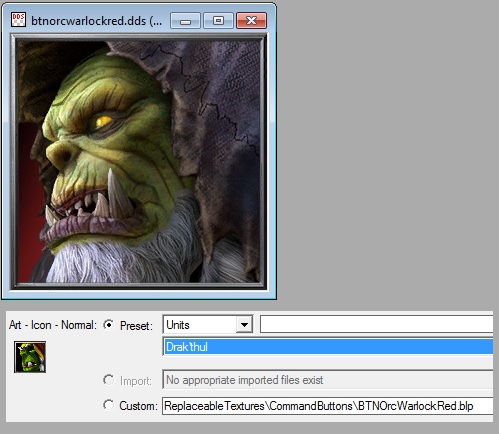This screenshot has width=499, height=434.
Task: Click the small orc icon preview
Action: (30, 357)
